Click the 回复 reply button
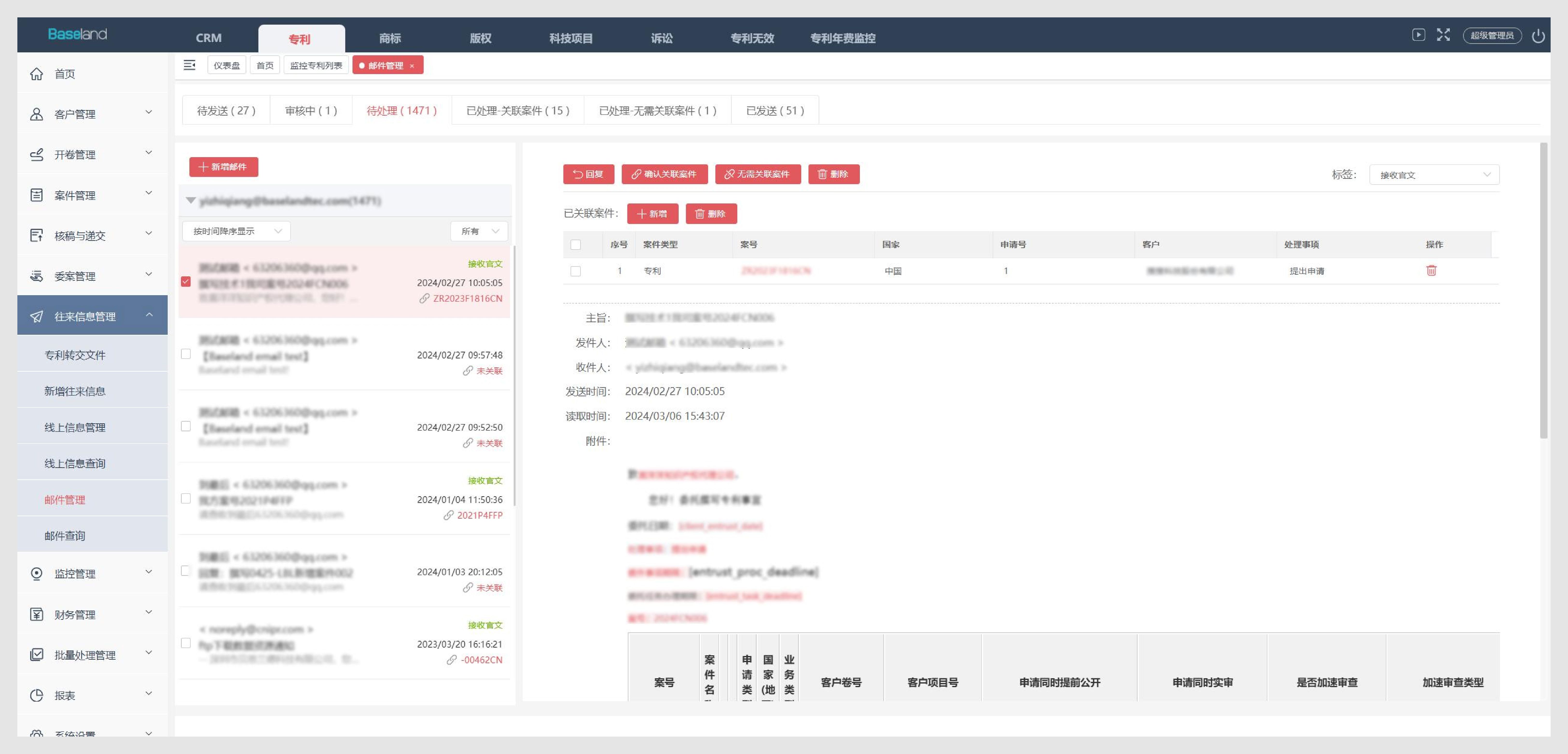 coord(589,174)
